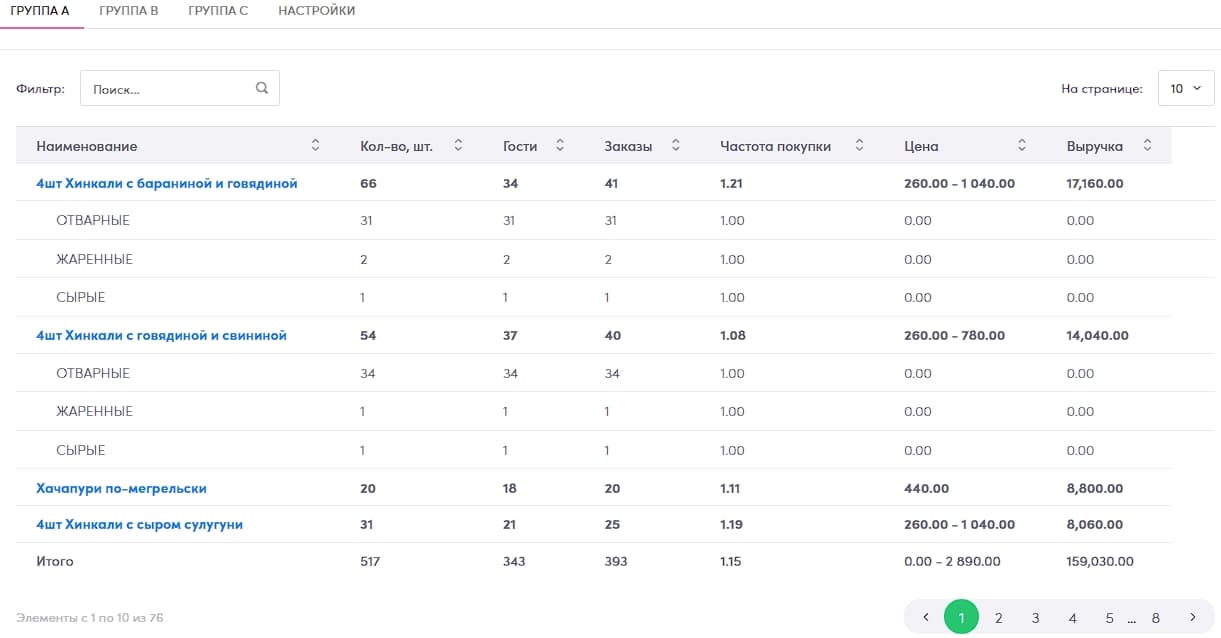Go to page 3 in pagination
Screen dimensions: 1221x638
coord(1035,618)
